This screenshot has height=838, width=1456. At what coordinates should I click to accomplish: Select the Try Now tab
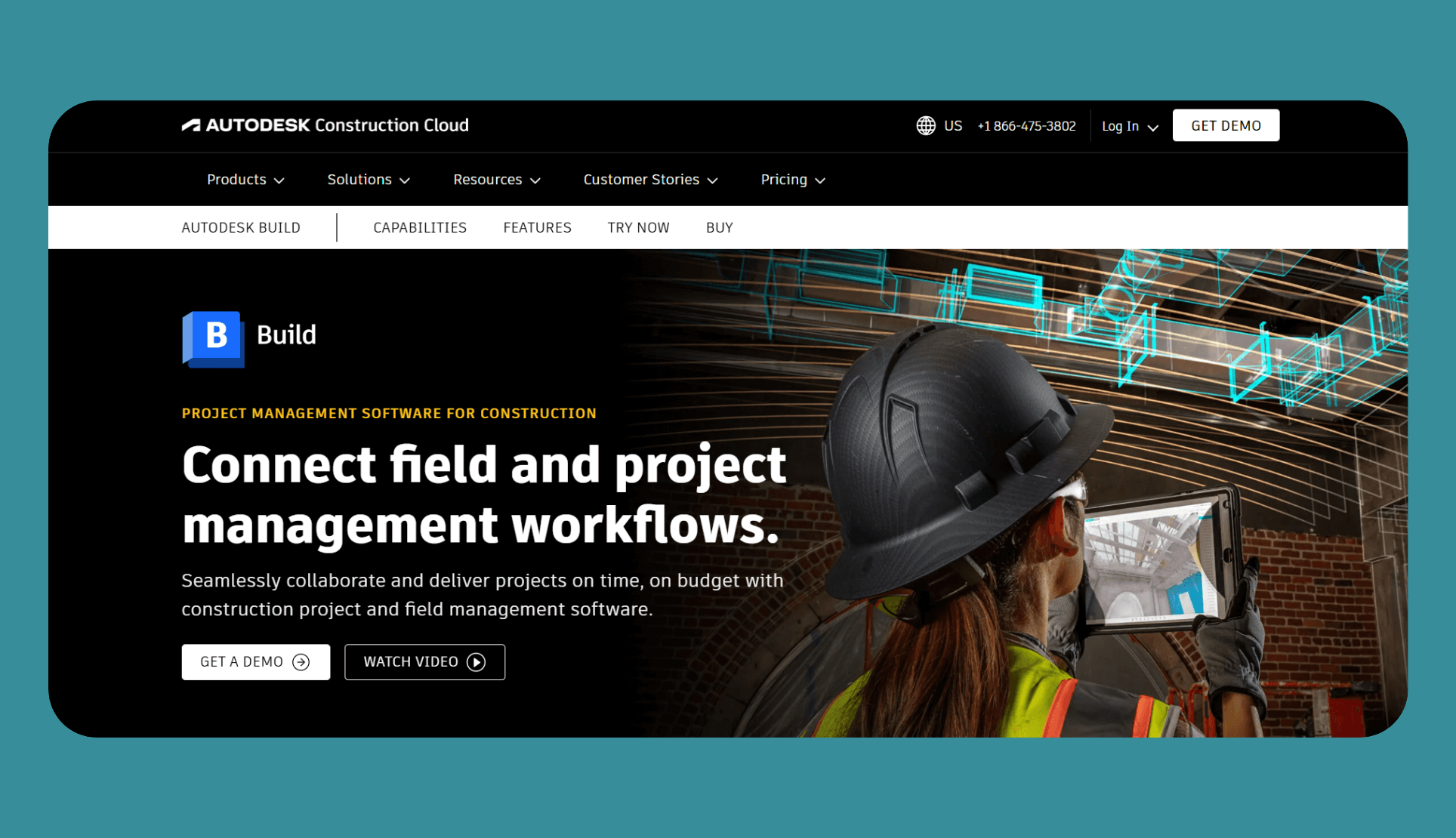click(638, 227)
